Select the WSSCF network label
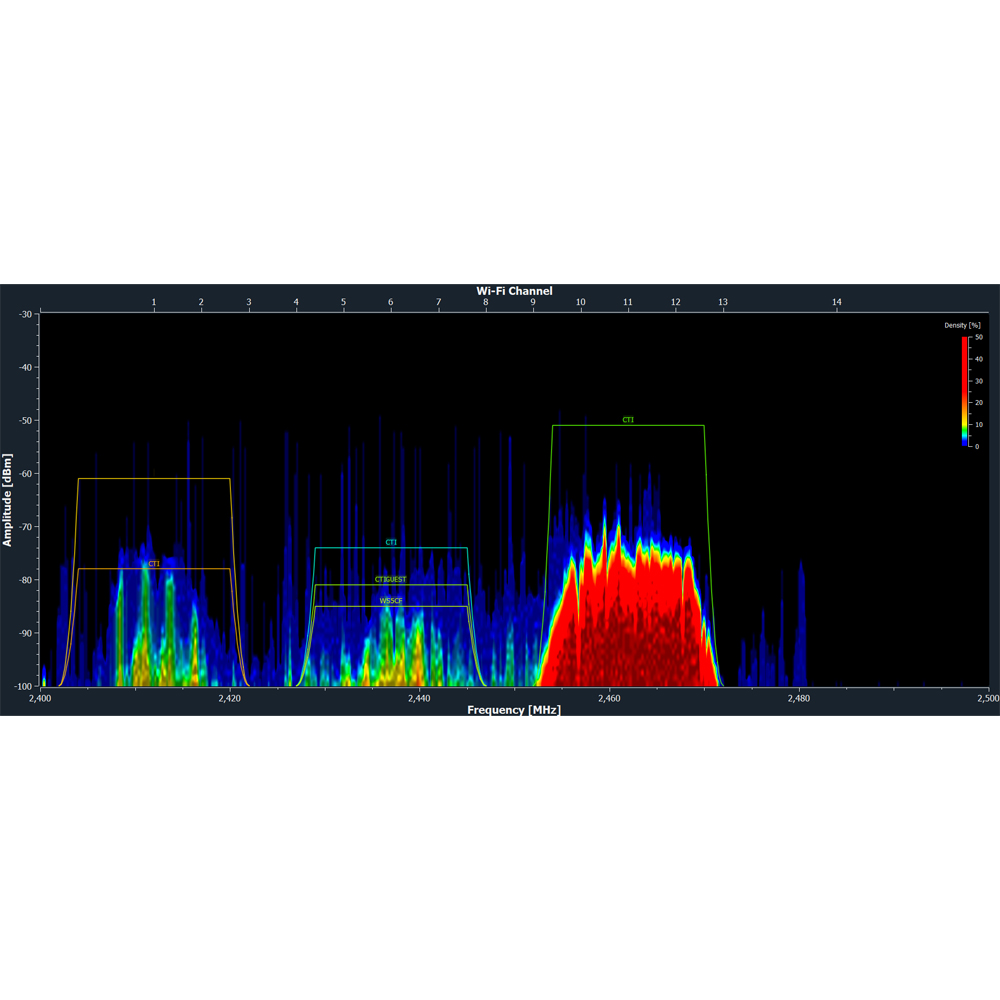 (391, 601)
